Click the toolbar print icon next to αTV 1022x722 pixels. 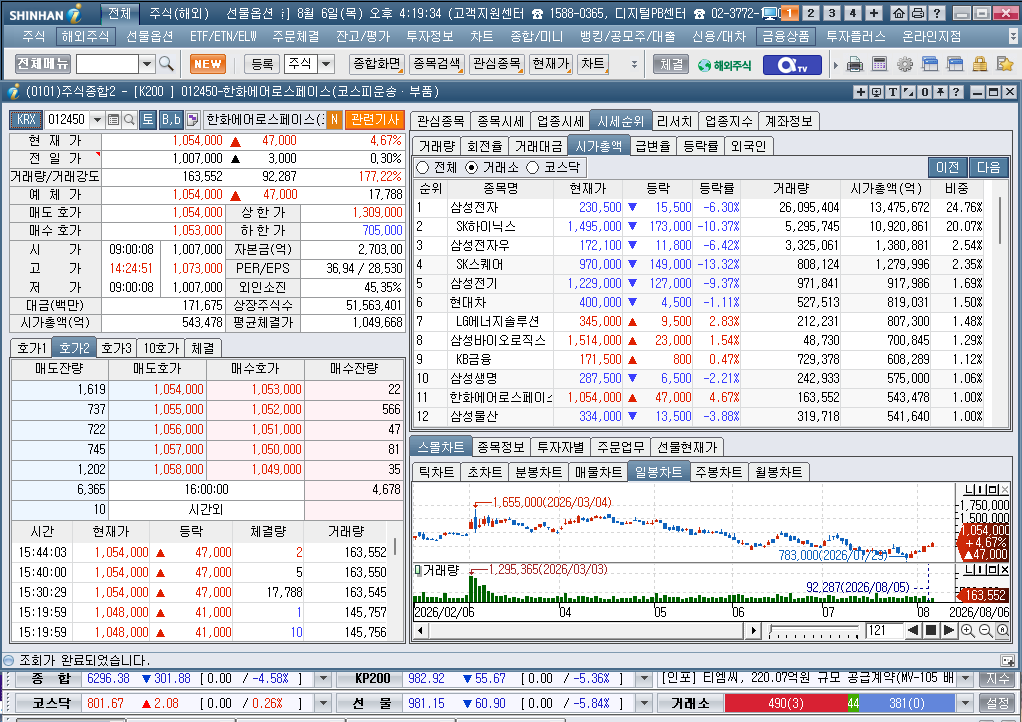point(854,64)
